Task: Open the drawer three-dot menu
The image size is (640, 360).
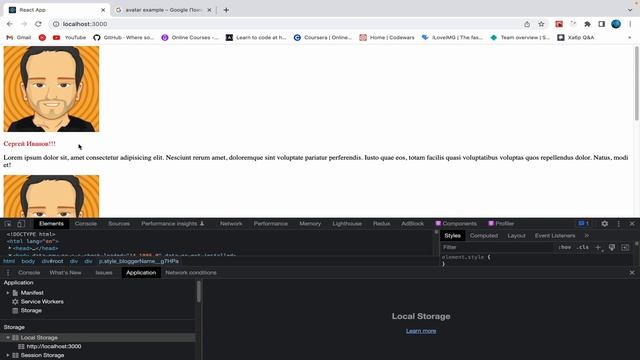Action: tap(8, 273)
